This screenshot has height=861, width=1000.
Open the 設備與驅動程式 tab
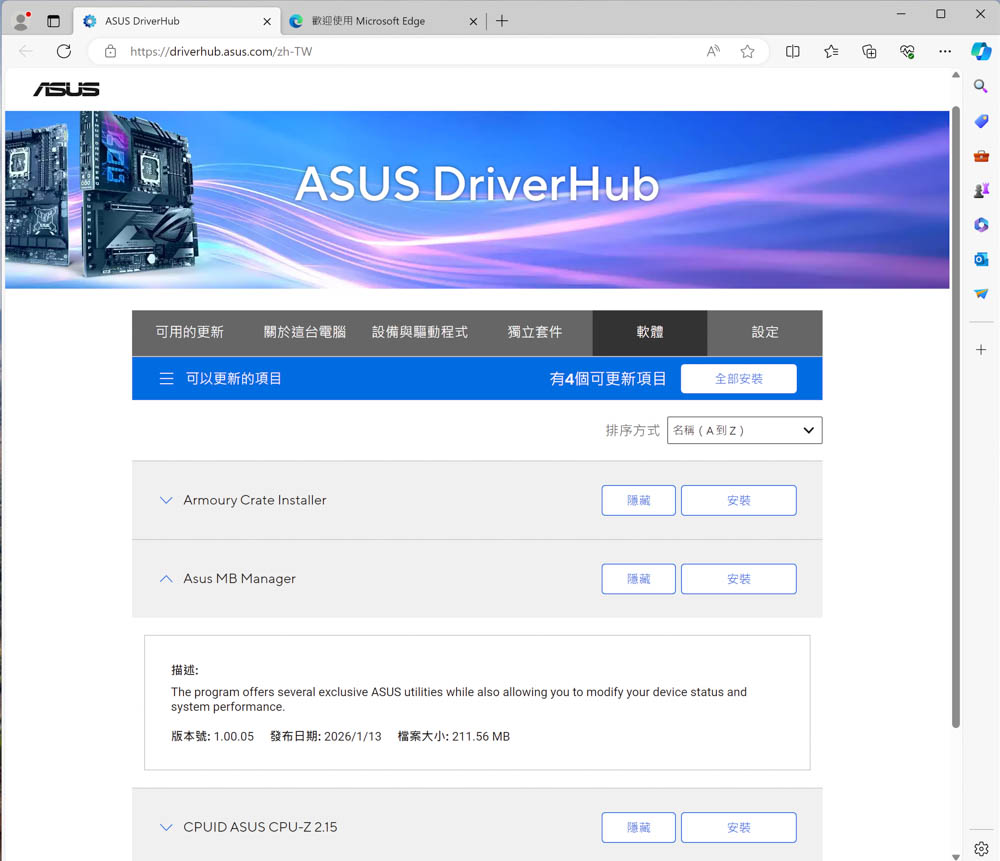coord(420,332)
